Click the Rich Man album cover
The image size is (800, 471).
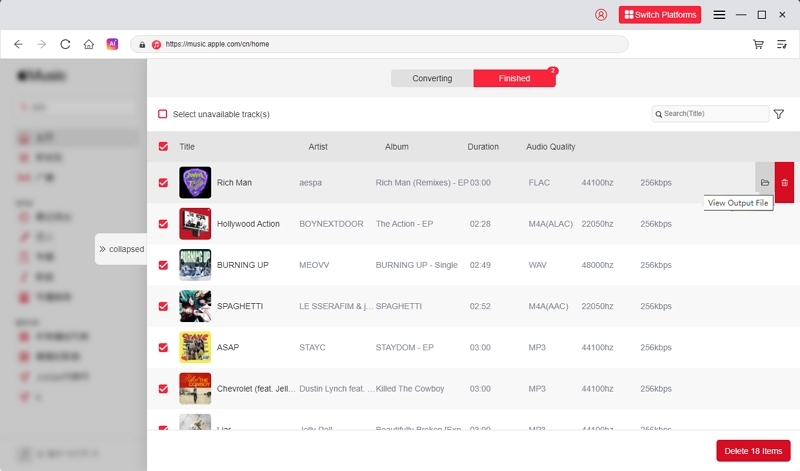click(195, 183)
